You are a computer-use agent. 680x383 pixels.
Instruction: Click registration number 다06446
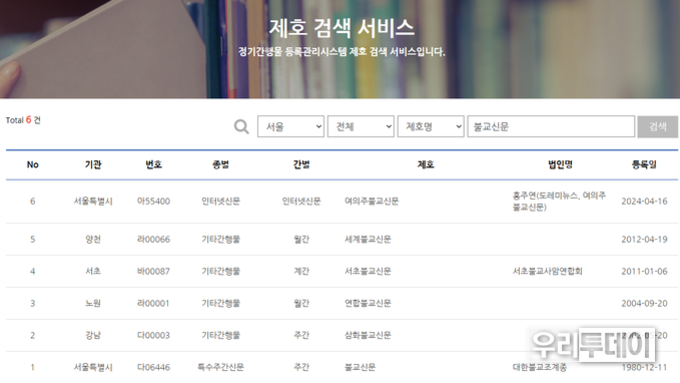(154, 367)
